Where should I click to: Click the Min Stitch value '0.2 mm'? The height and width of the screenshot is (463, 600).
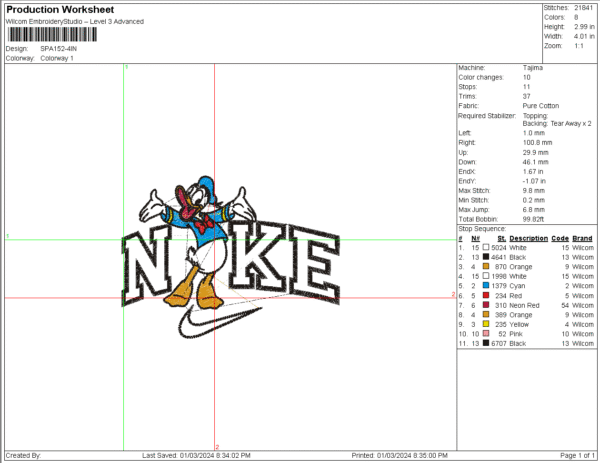point(534,201)
